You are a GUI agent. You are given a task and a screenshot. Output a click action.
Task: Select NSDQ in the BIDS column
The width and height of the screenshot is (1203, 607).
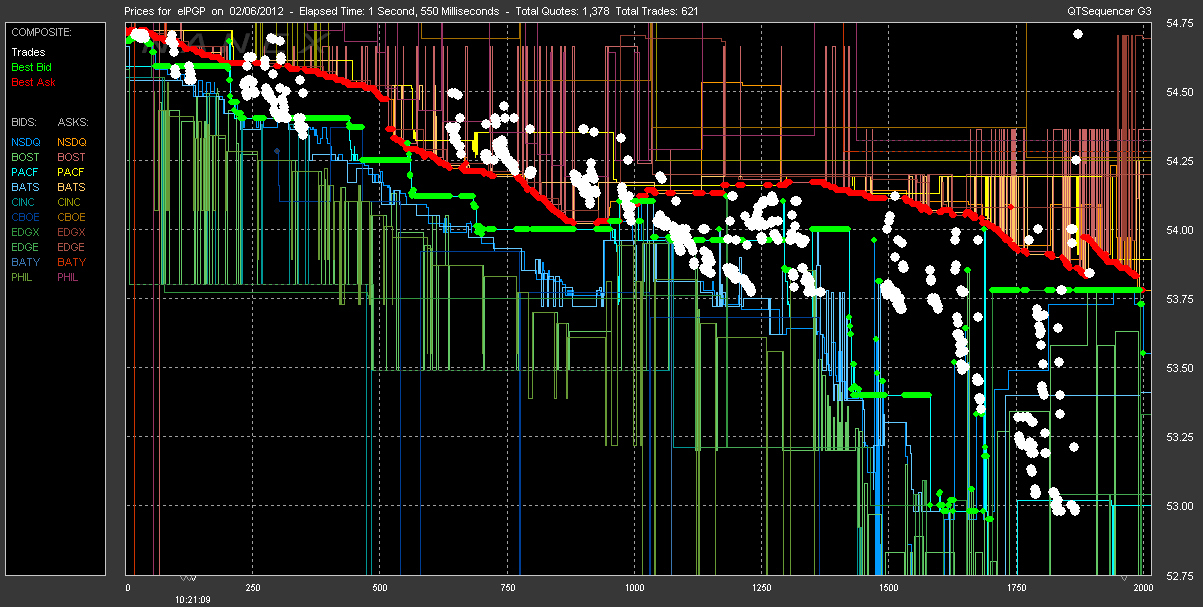coord(25,142)
